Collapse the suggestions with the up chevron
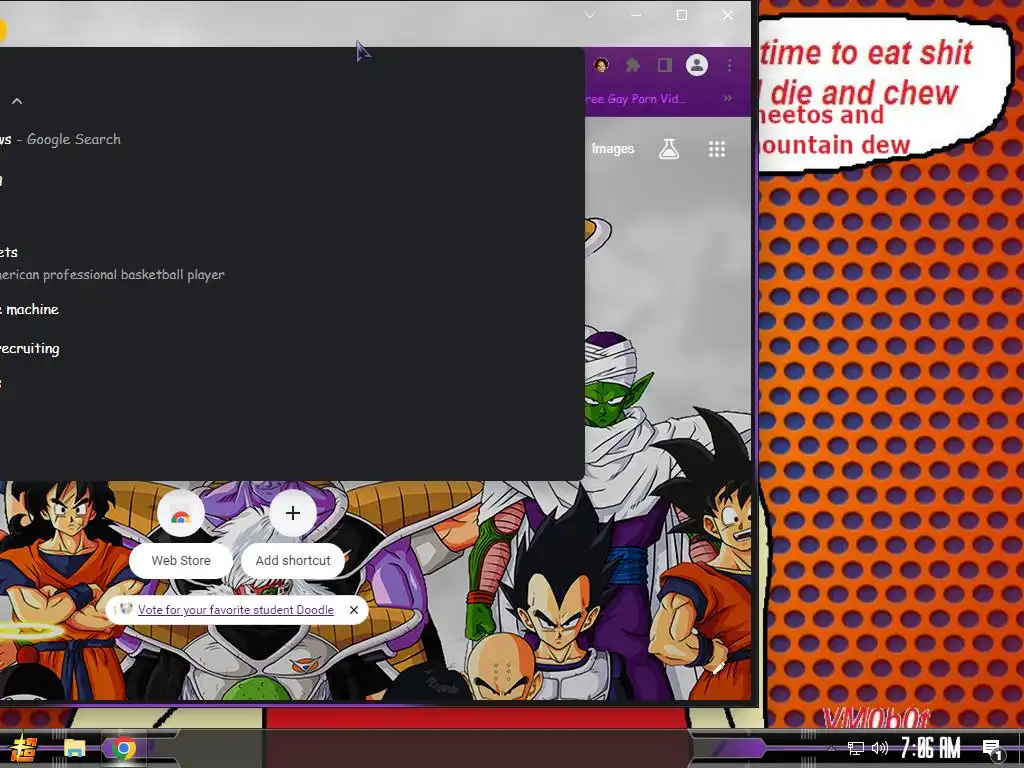Image resolution: width=1024 pixels, height=768 pixels. (x=17, y=101)
